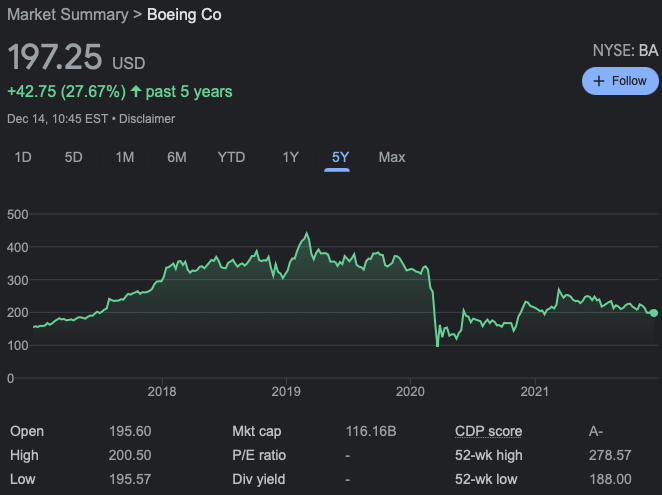Click the plus icon in Follow button
Image resolution: width=662 pixels, height=495 pixels.
(599, 81)
